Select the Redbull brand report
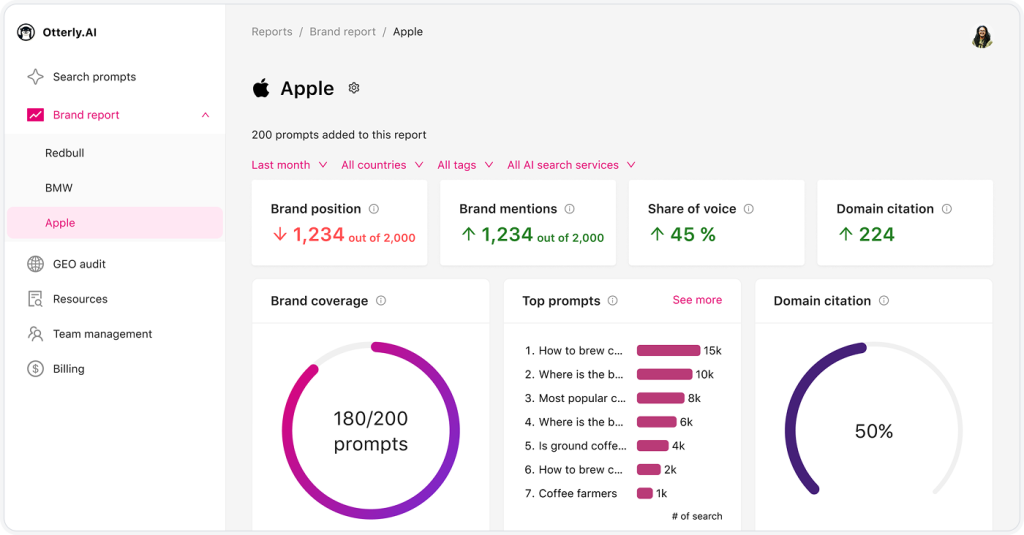Image resolution: width=1024 pixels, height=535 pixels. (x=65, y=153)
